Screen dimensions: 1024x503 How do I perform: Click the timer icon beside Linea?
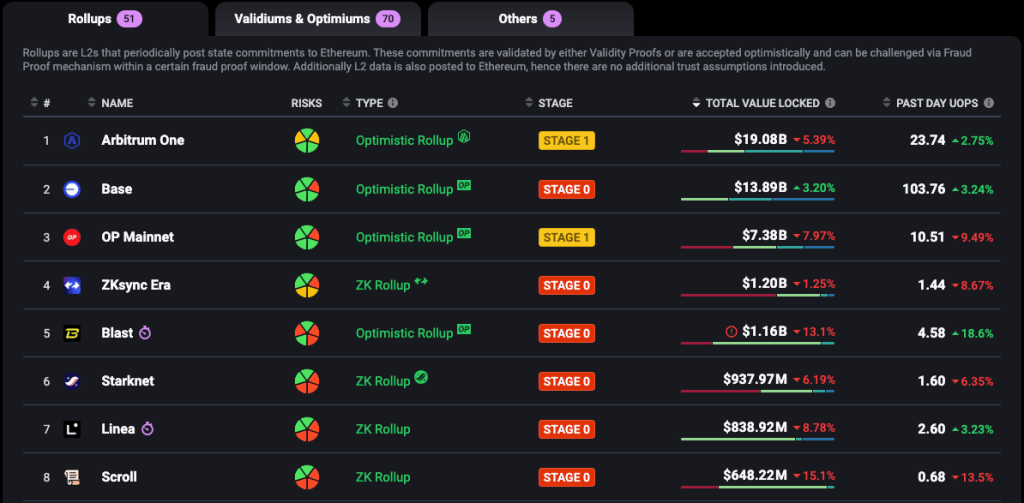tap(147, 429)
